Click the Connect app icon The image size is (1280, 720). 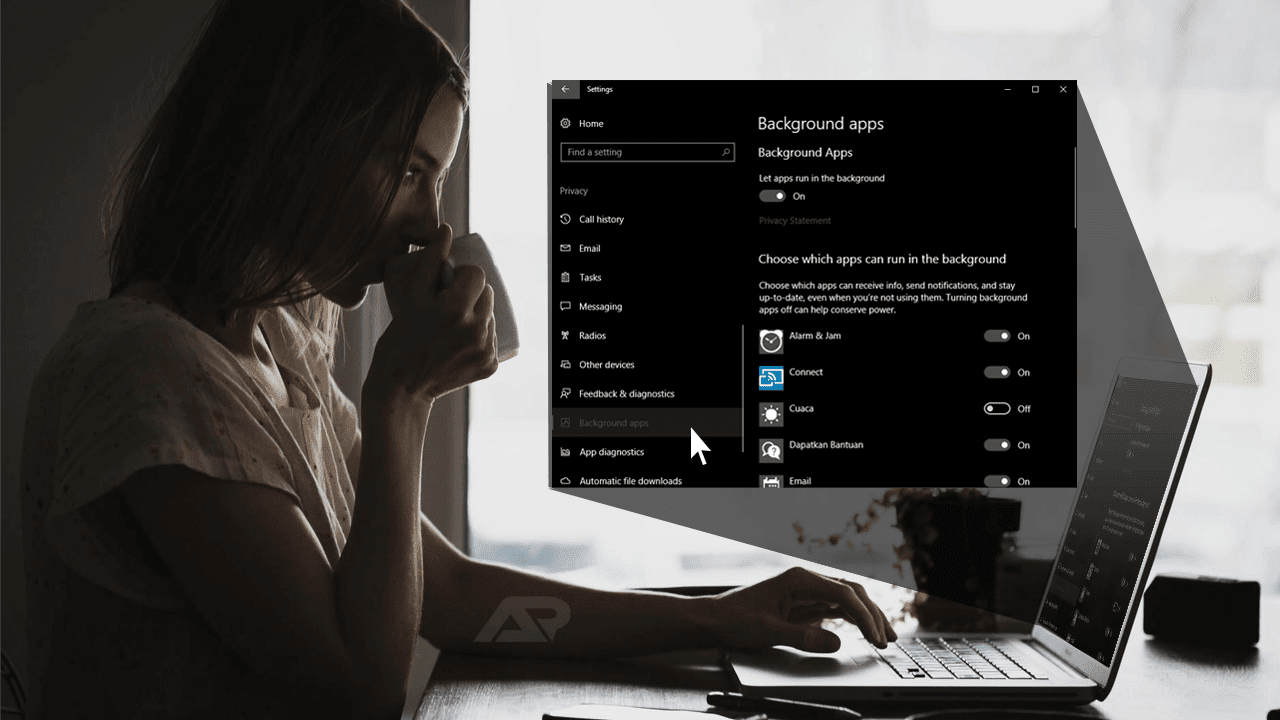pos(770,378)
